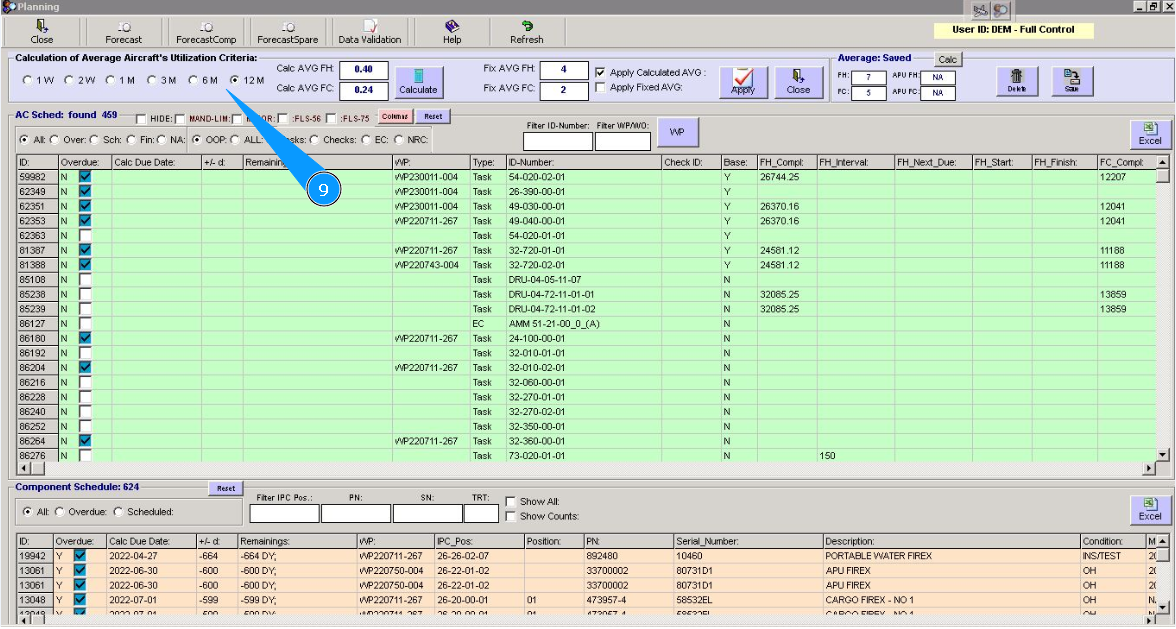The image size is (1176, 629).
Task: Uncheck the Apply Calculated AVG checkbox
Action: [600, 73]
